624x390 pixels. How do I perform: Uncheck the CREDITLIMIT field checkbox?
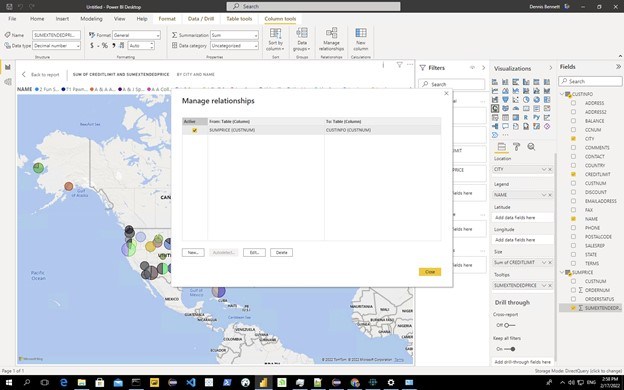coord(573,174)
